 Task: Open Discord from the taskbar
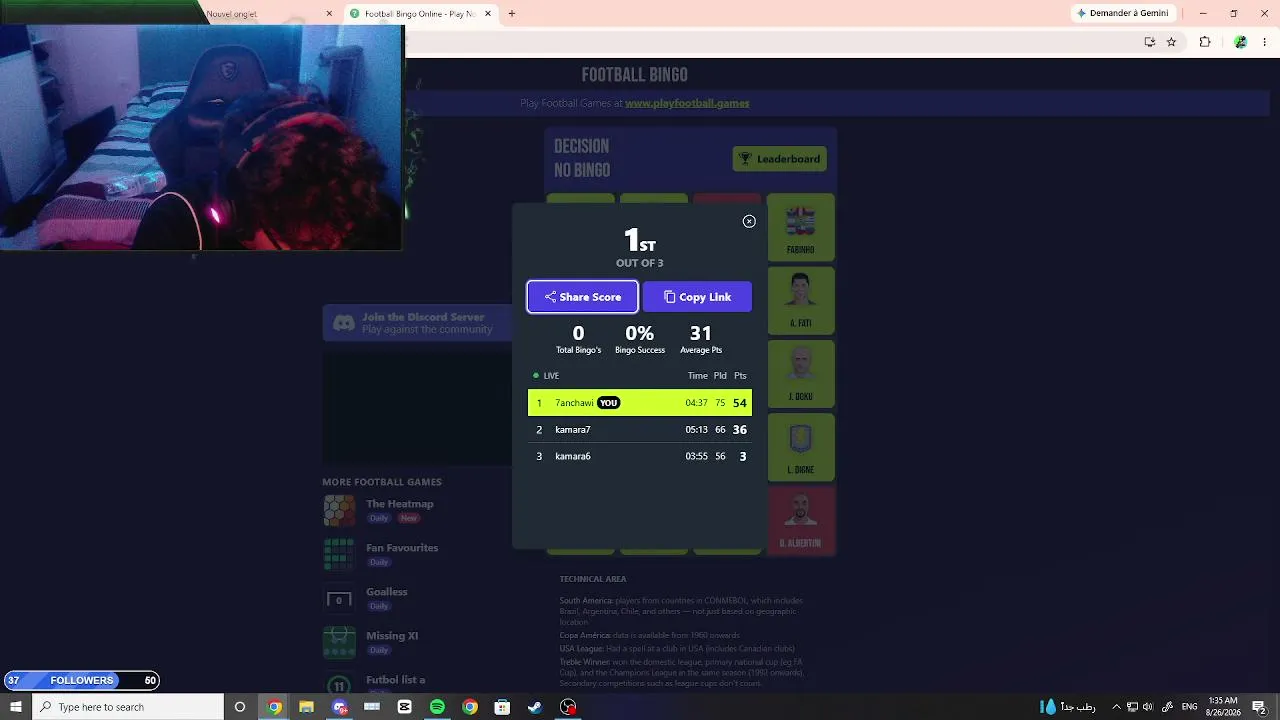click(x=340, y=707)
